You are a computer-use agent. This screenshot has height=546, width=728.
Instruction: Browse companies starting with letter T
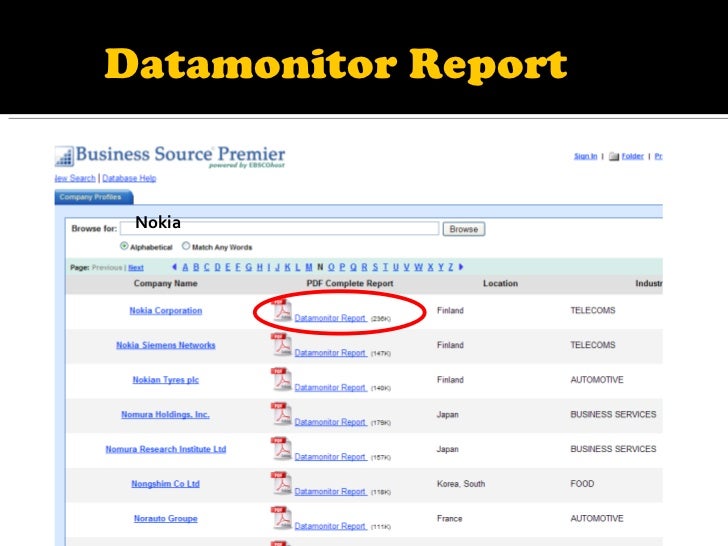pos(385,267)
